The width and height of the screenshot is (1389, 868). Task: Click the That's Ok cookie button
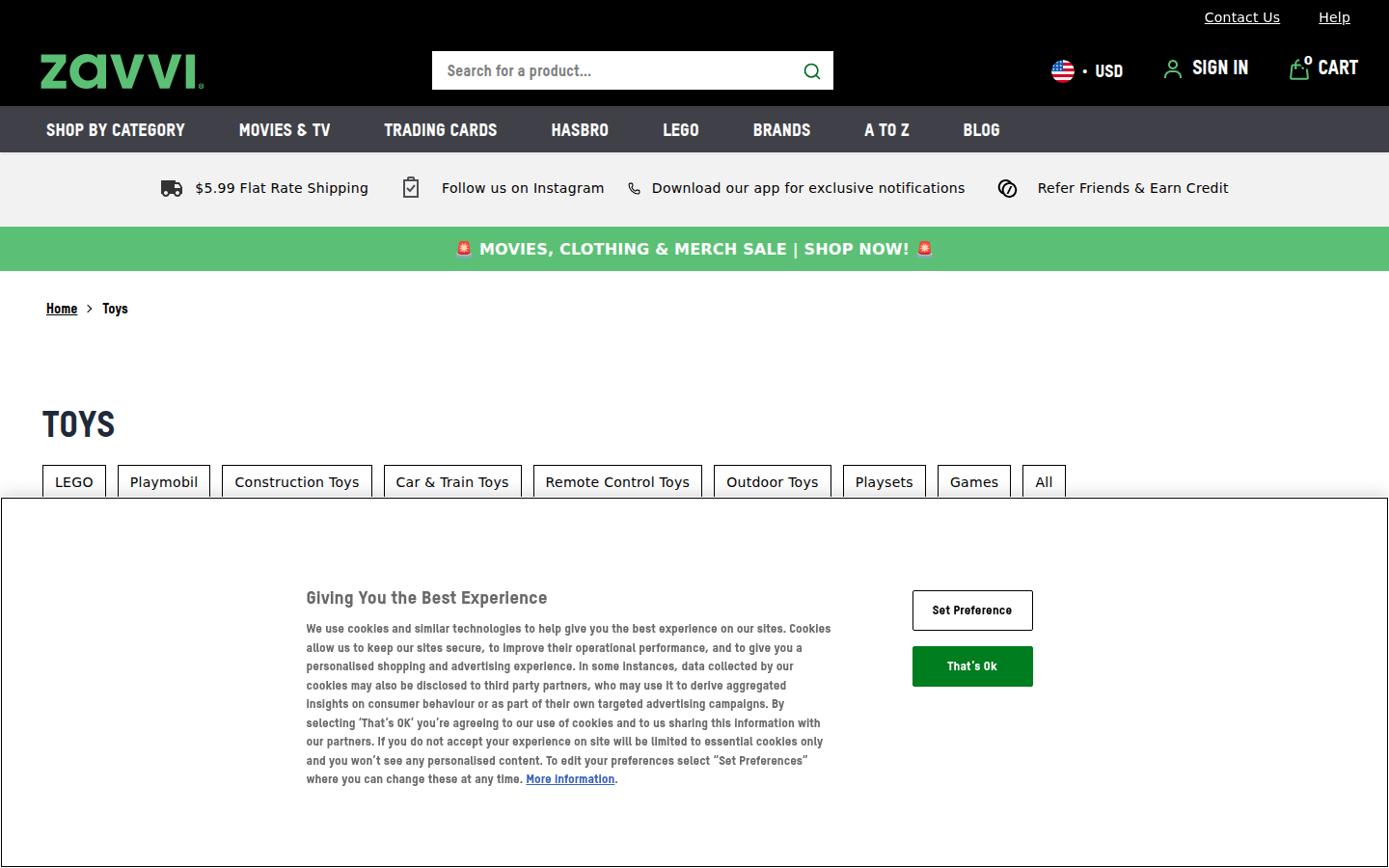pyautogui.click(x=972, y=666)
